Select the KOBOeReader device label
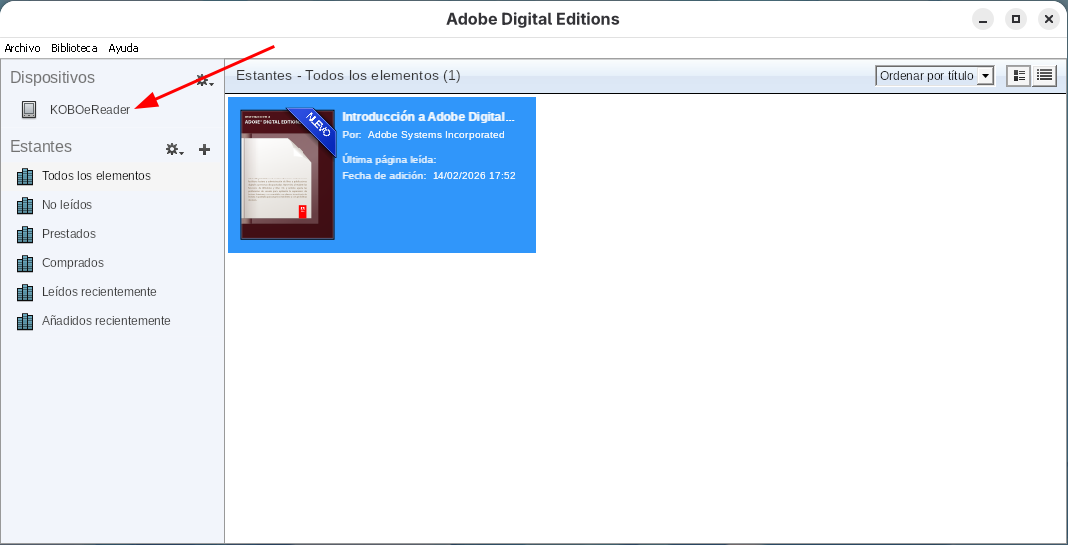This screenshot has width=1068, height=545. (x=90, y=110)
